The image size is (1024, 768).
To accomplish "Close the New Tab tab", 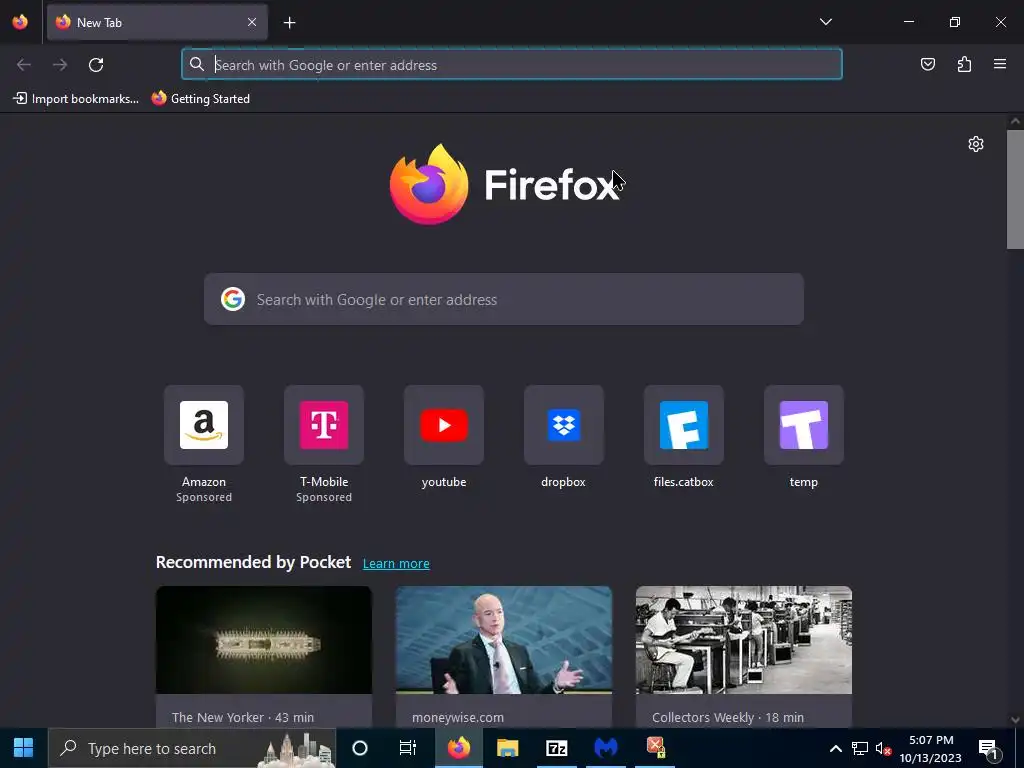I will point(252,22).
